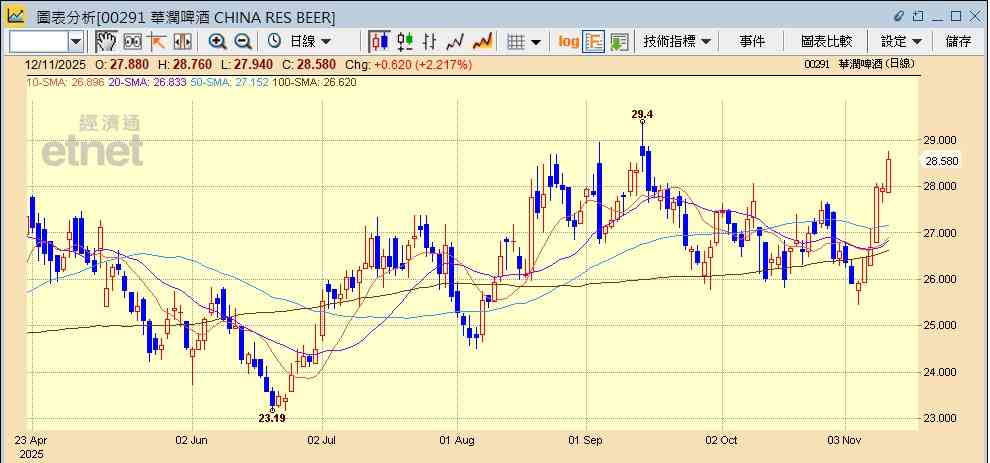
Task: Open the 圖表比較 chart comparison
Action: tap(826, 41)
